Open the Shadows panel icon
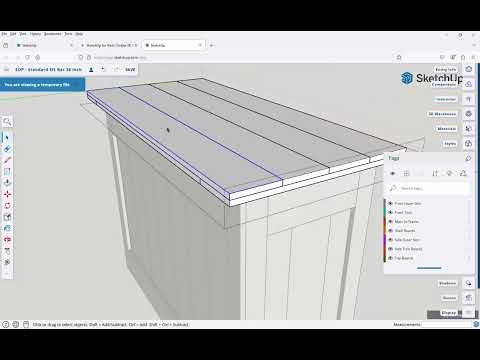 tap(469, 283)
